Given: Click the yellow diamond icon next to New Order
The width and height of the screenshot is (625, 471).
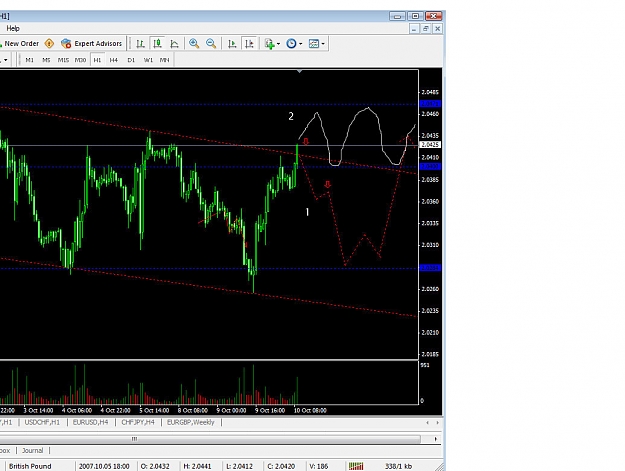Looking at the screenshot, I should pyautogui.click(x=49, y=43).
